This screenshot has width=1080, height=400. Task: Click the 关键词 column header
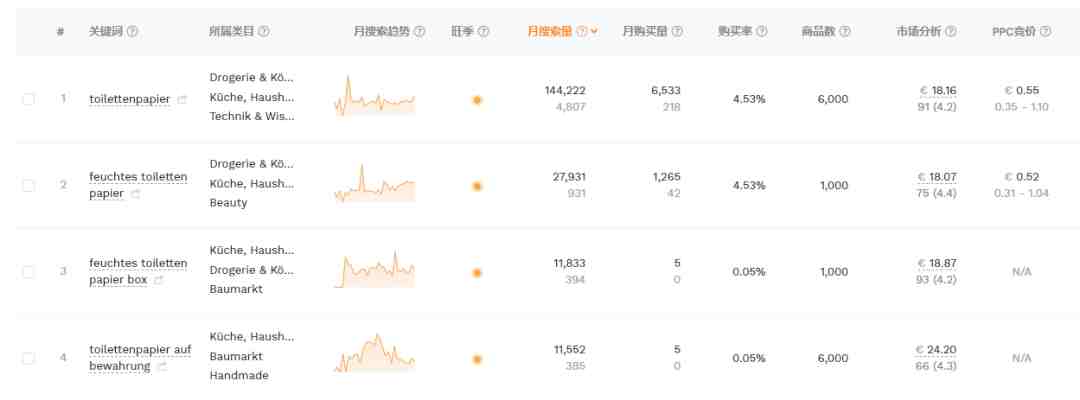click(106, 32)
